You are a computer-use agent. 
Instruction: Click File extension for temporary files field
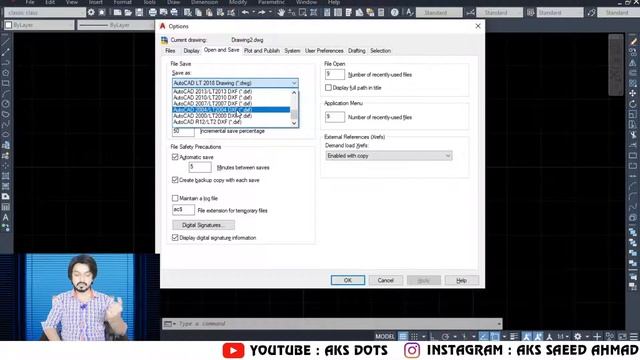point(183,210)
